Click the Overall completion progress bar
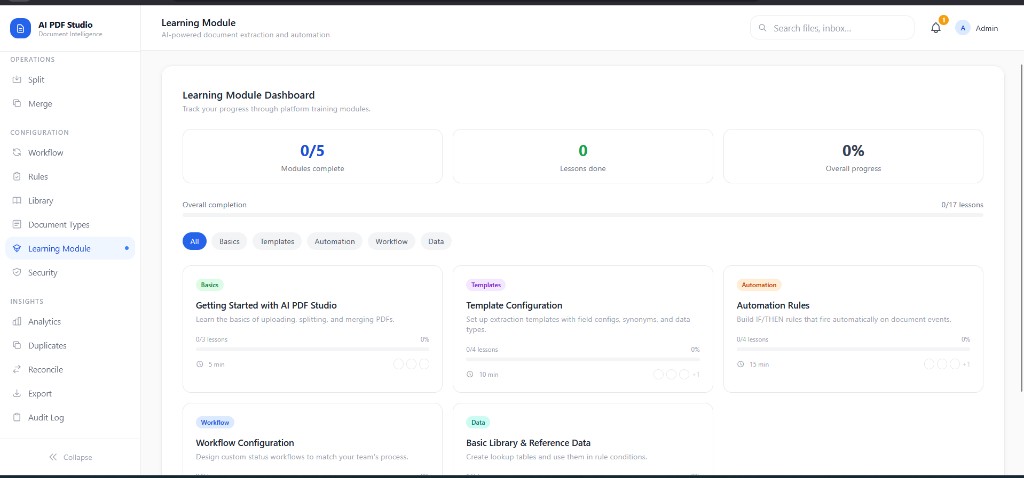1024x478 pixels. (583, 215)
